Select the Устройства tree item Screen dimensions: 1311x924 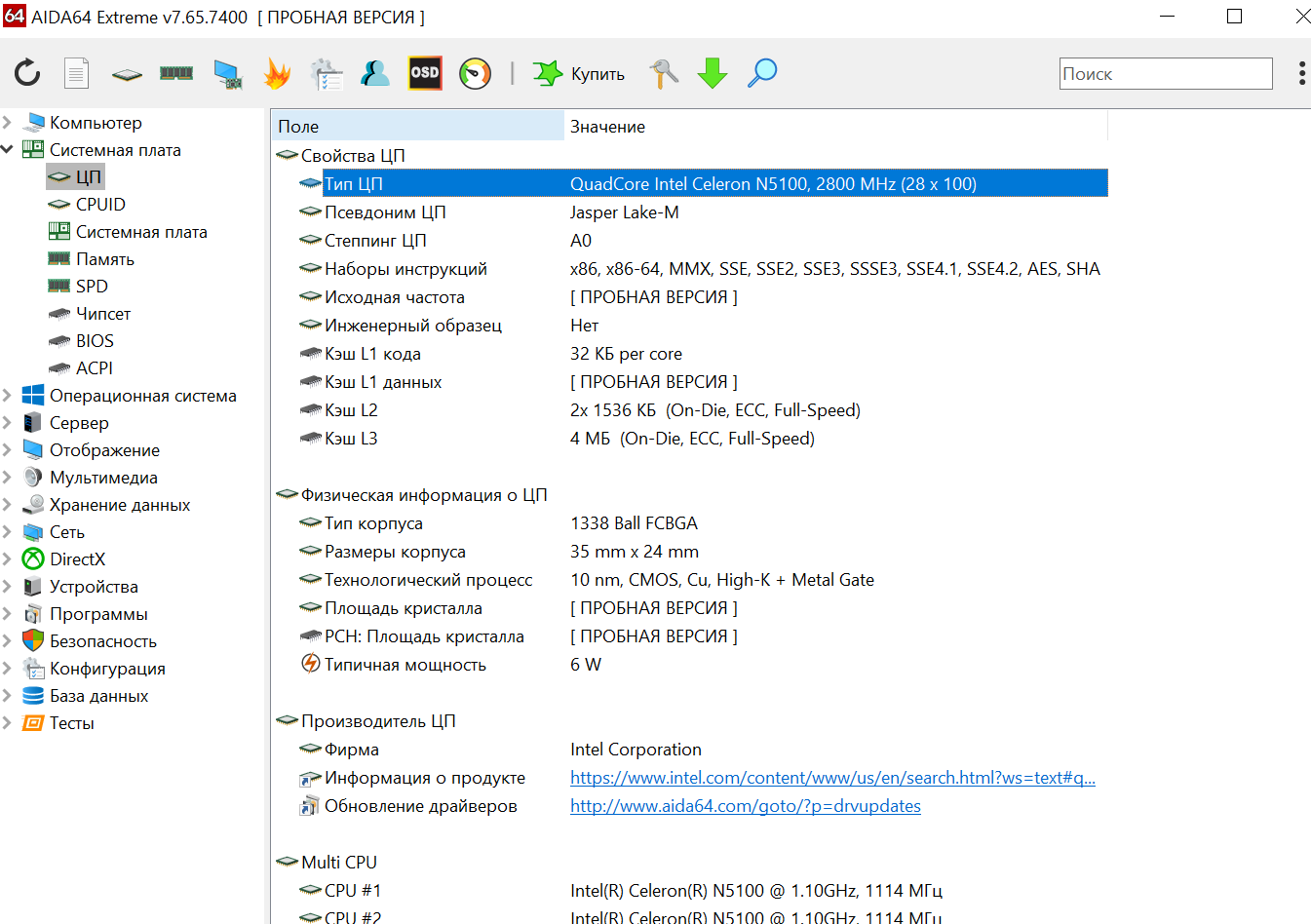94,587
